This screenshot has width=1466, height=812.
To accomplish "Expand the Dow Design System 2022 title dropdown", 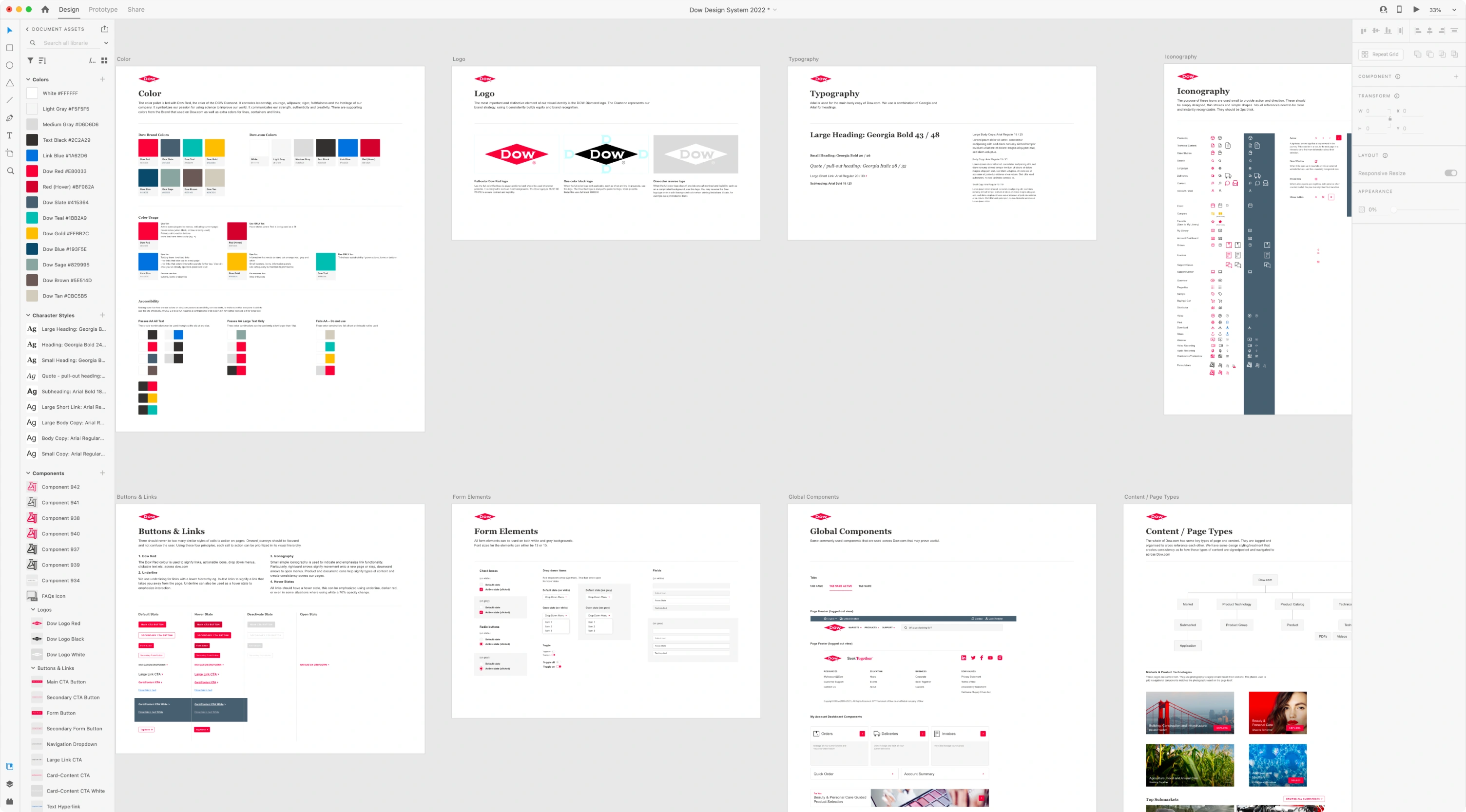I will click(x=775, y=10).
